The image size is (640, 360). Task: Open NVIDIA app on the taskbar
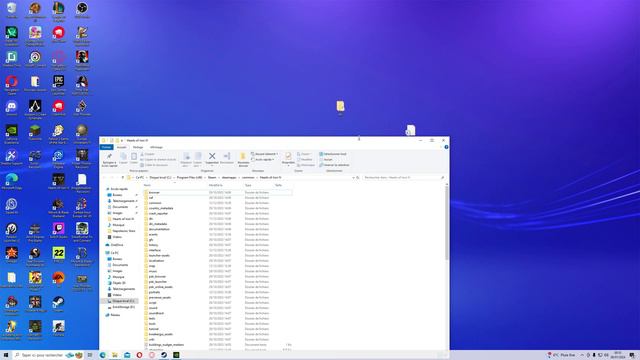click(x=176, y=355)
